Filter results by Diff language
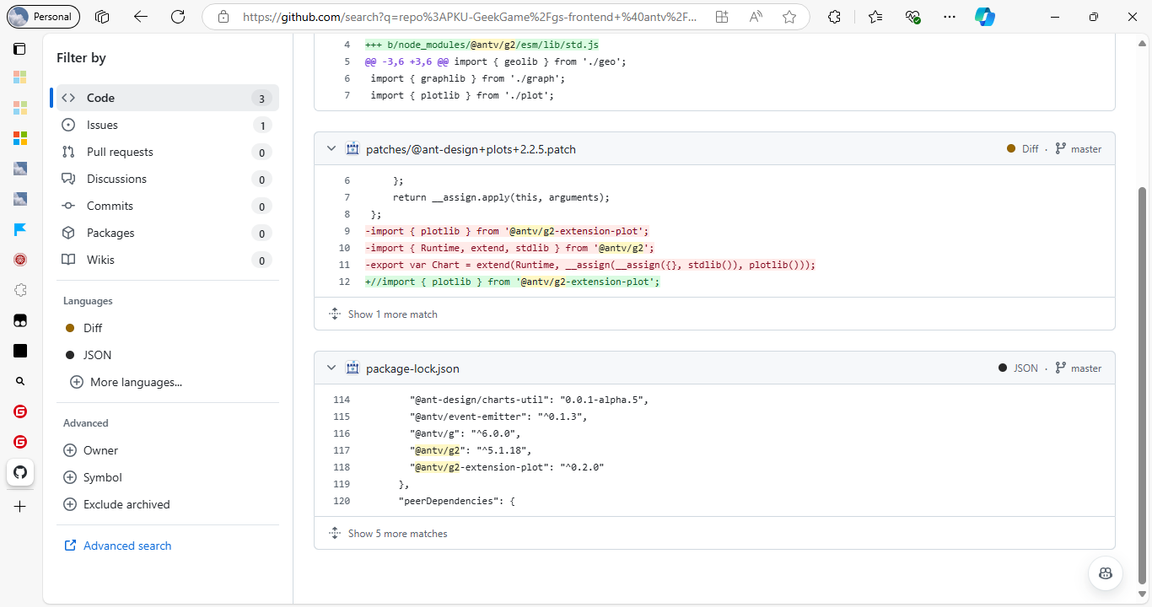Screen dimensions: 1152x607 coord(92,328)
